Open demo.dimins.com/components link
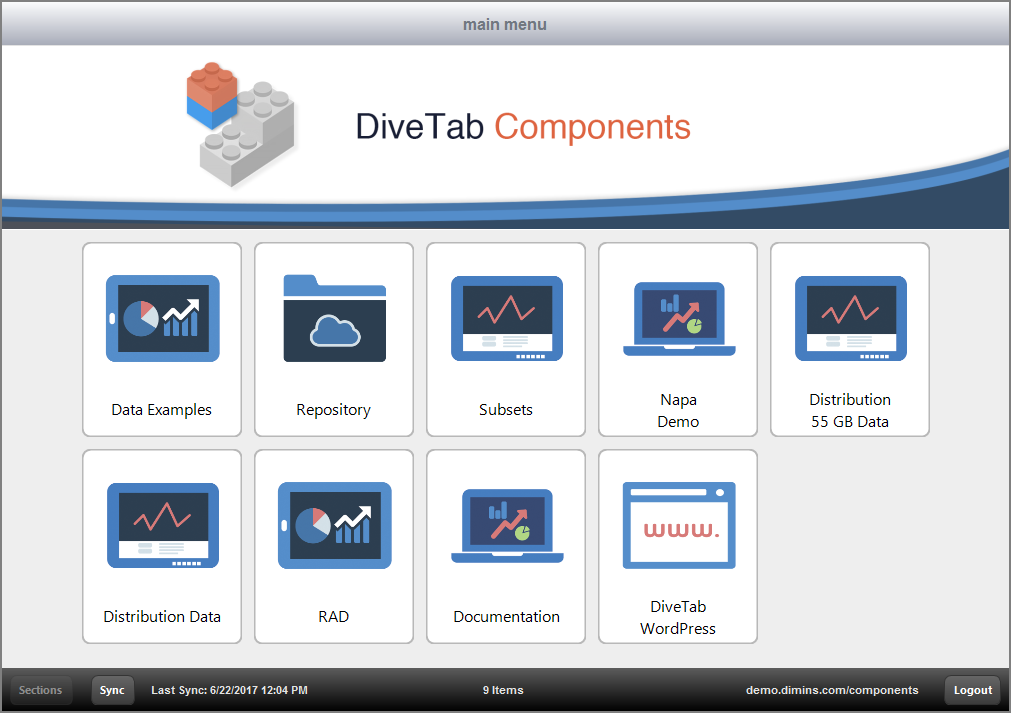 click(832, 690)
